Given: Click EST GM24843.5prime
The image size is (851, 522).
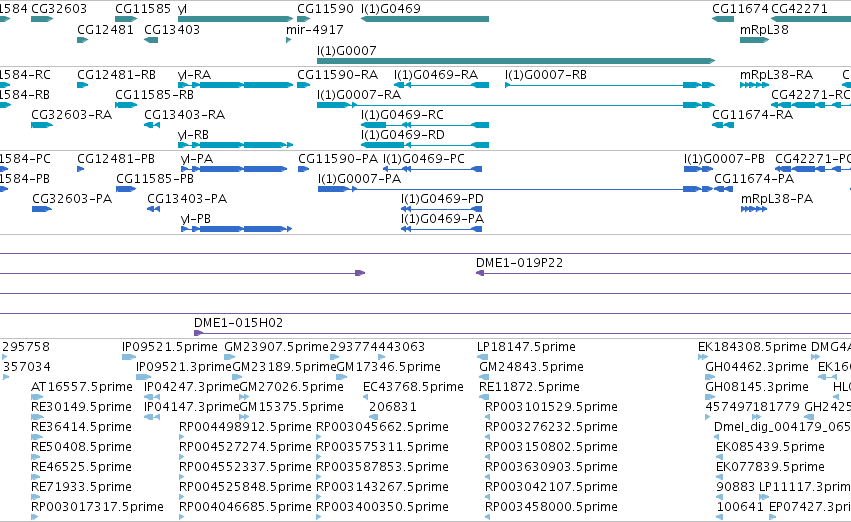Looking at the screenshot, I should [x=531, y=367].
